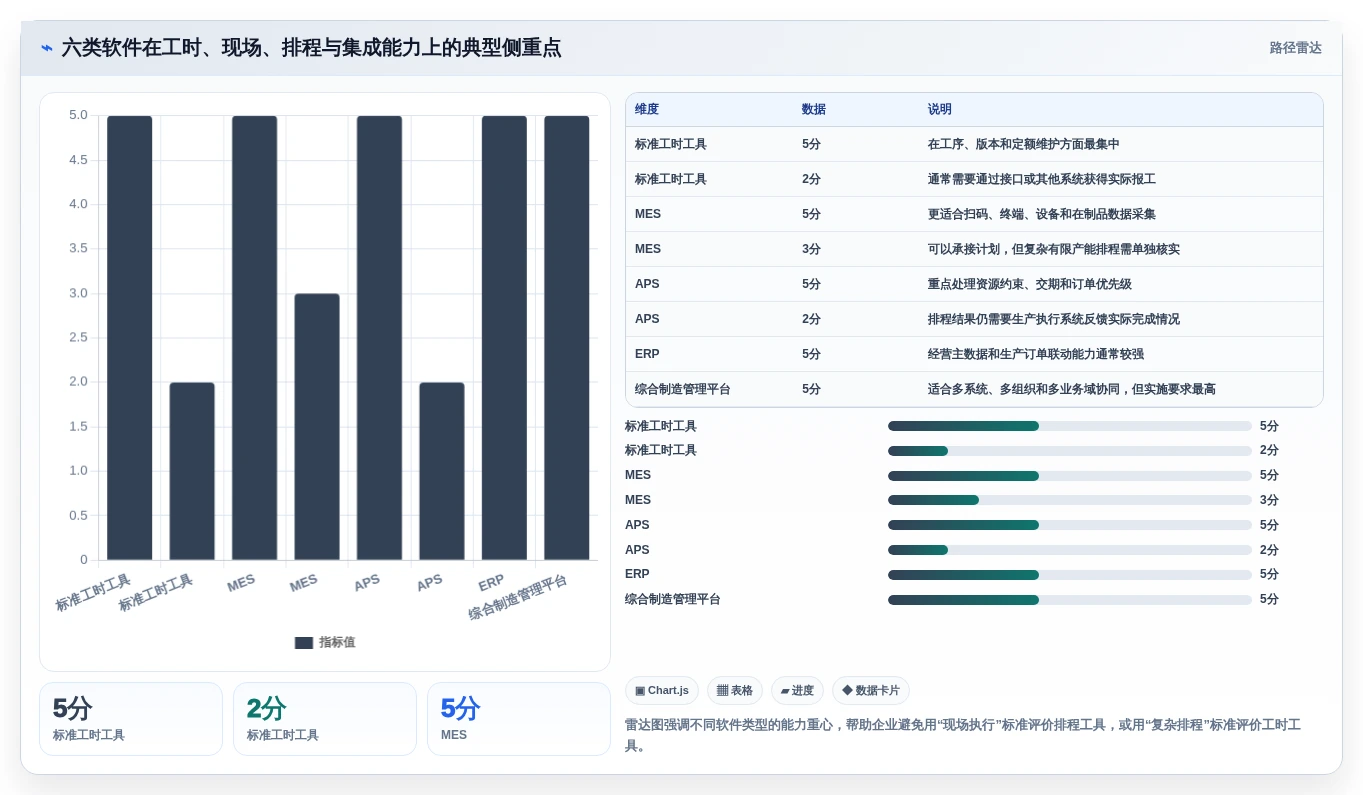Click the progress bar for MES at 3分
Screen dimensions: 1363x795
1070,500
